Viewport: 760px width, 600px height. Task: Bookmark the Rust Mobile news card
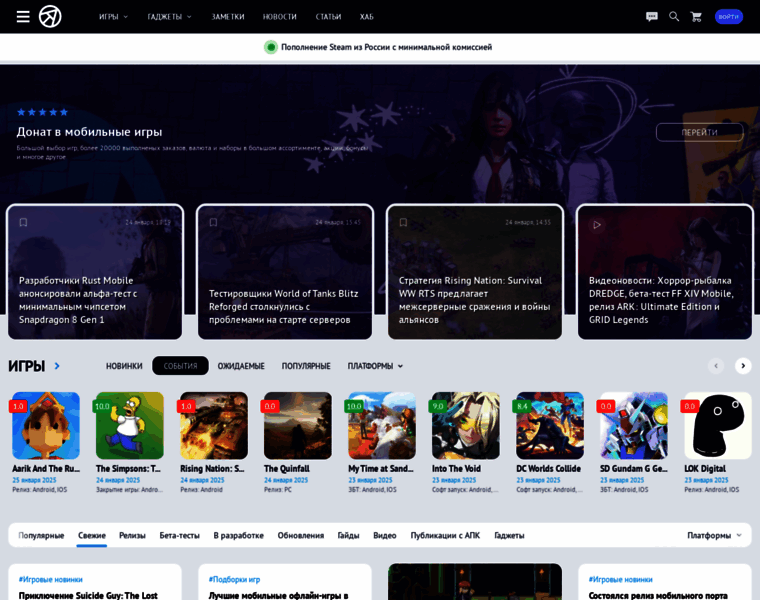[23, 222]
